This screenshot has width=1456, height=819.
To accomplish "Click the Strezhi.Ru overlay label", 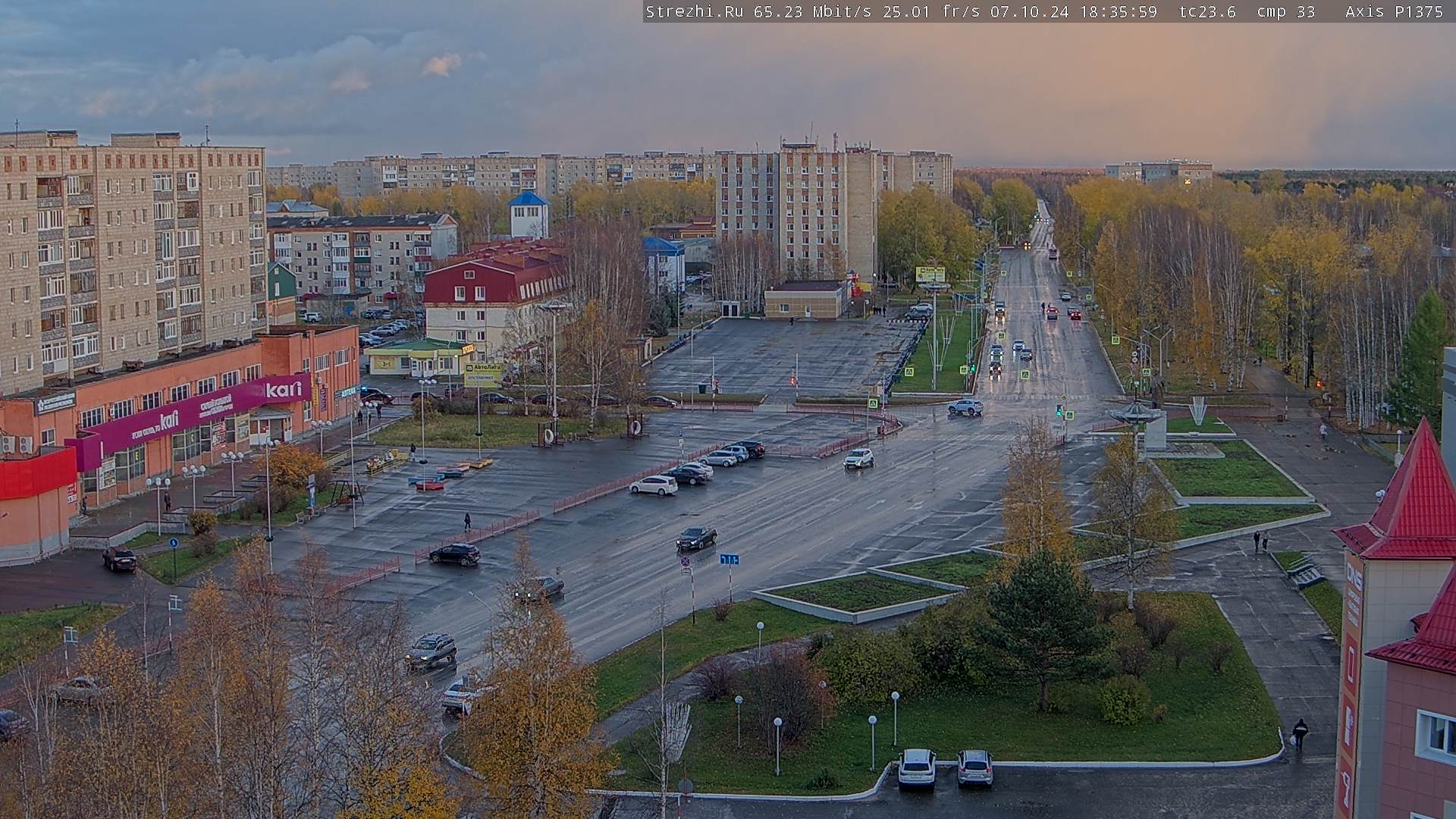I will click(694, 11).
